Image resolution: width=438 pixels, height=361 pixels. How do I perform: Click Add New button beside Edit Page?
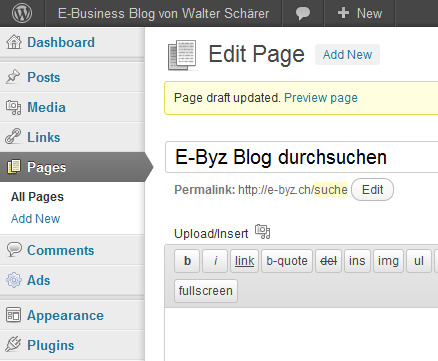click(x=347, y=55)
